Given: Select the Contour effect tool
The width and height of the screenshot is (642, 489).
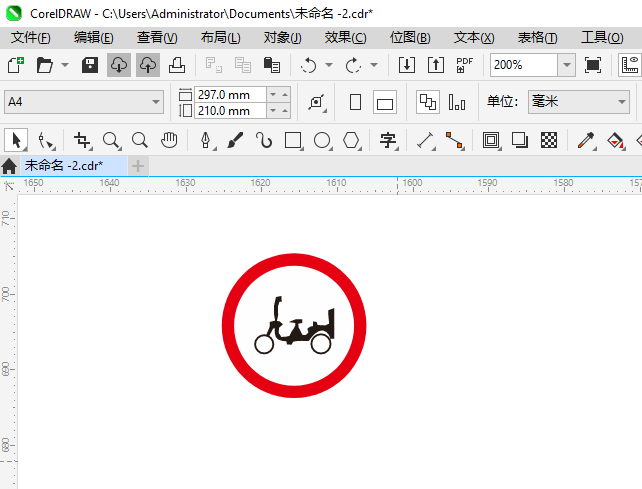Looking at the screenshot, I should tap(491, 140).
